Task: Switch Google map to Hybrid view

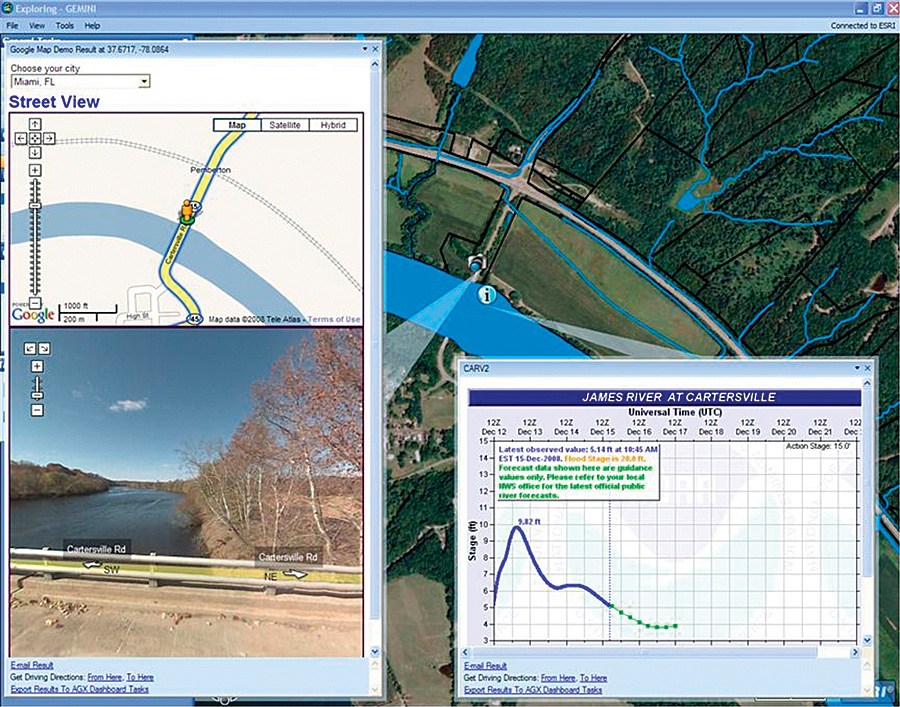Action: pos(333,125)
